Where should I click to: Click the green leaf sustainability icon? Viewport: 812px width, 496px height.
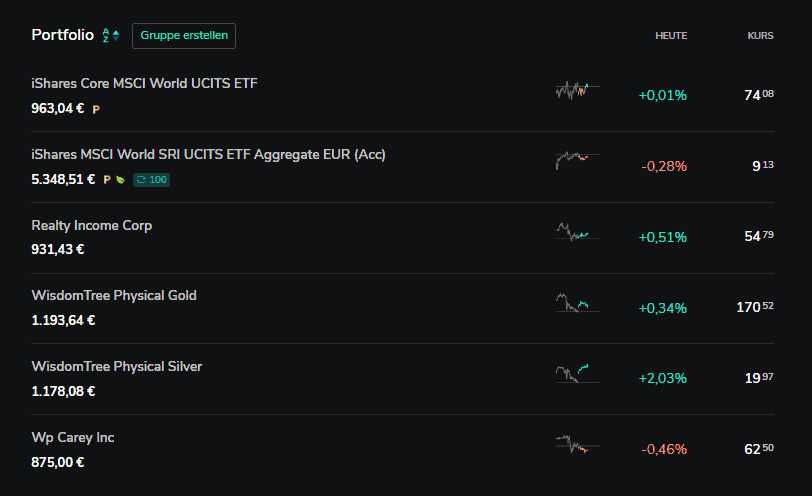[x=121, y=180]
